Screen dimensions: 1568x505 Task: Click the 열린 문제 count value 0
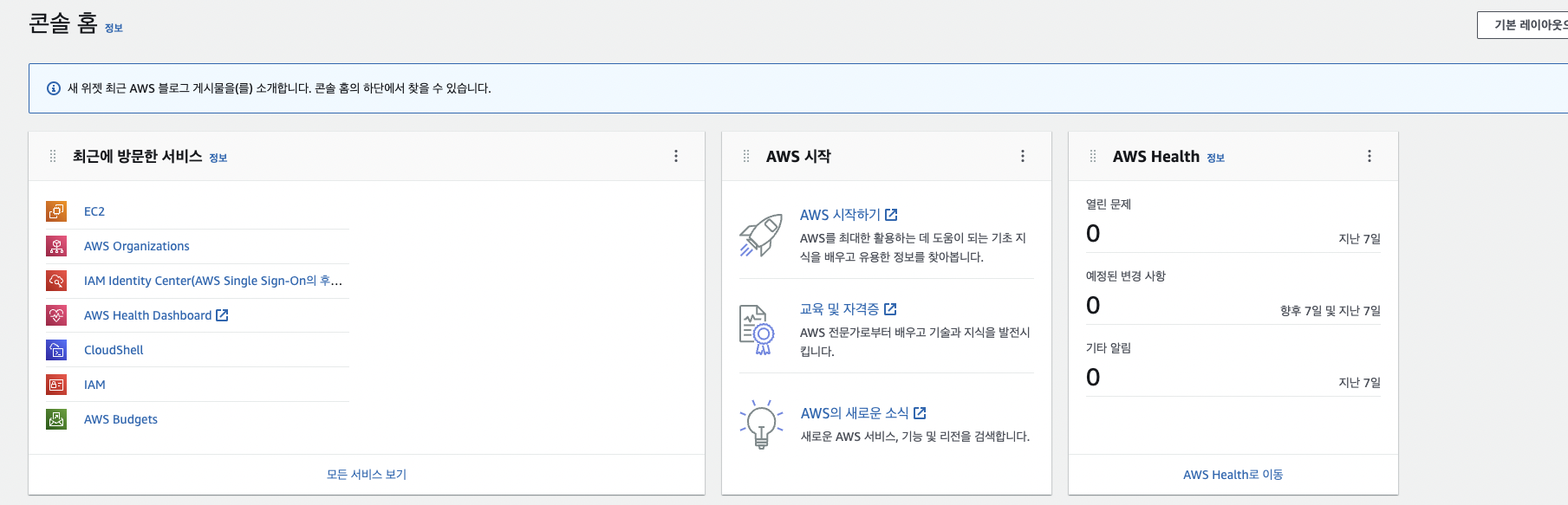click(x=1093, y=234)
